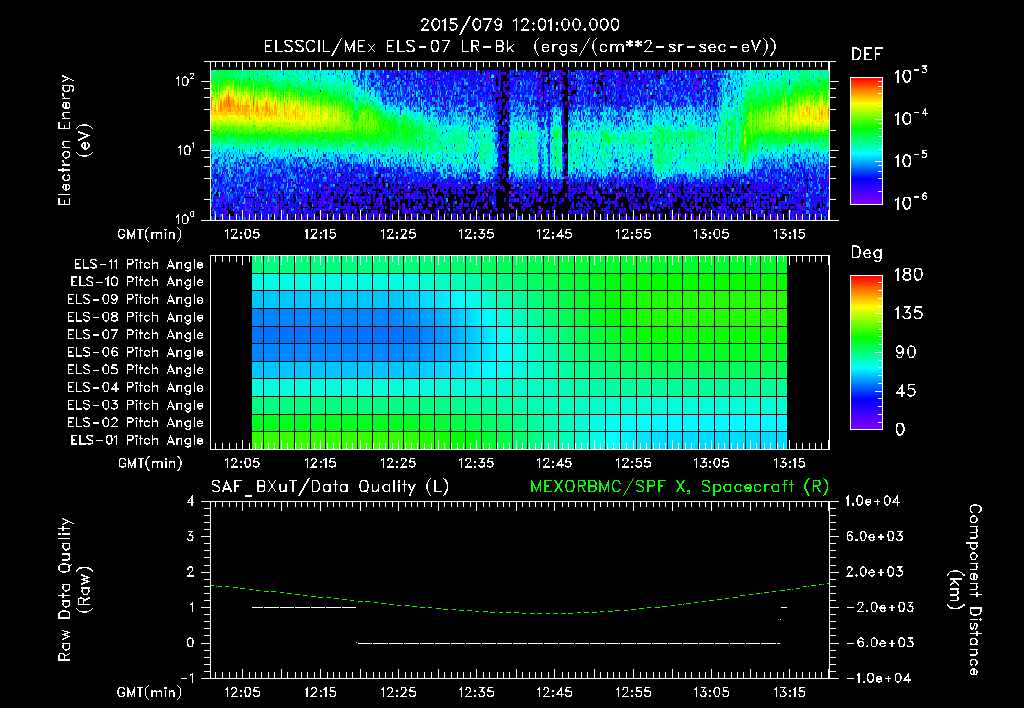Select the ELS-03 Pitch Angle row label
This screenshot has height=708, width=1024.
click(x=136, y=405)
